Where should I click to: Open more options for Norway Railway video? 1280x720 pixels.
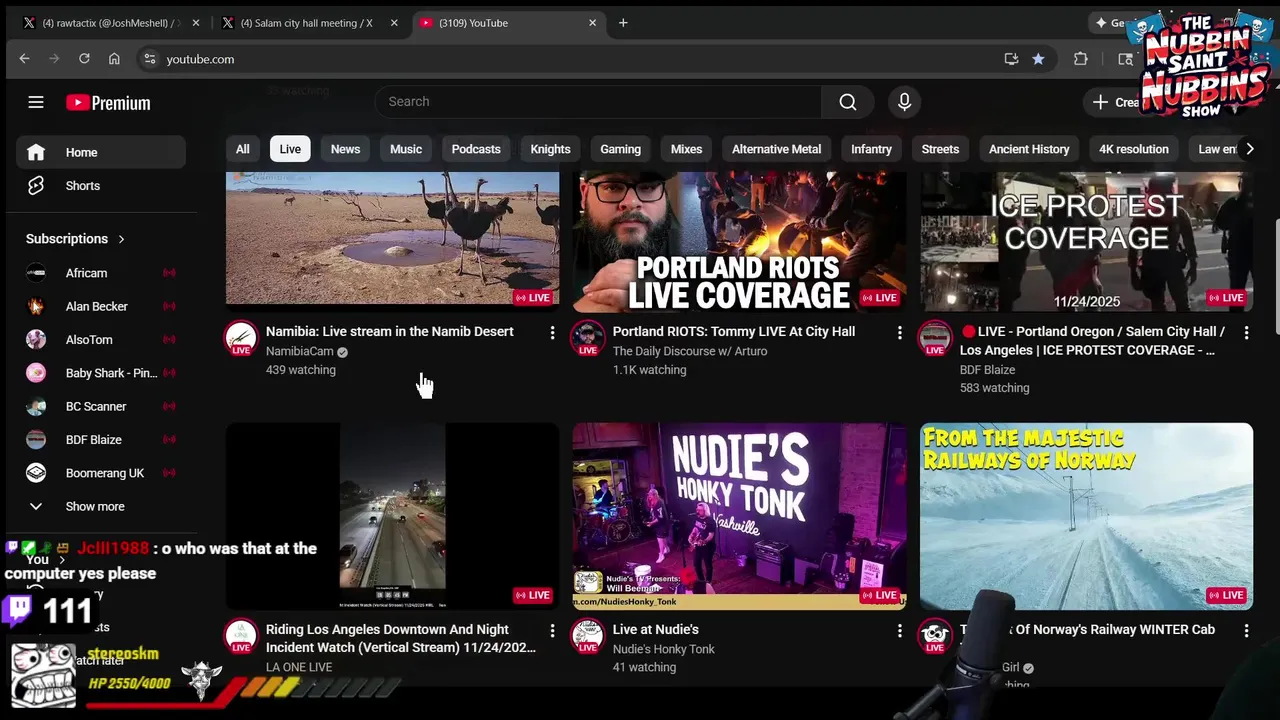pyautogui.click(x=1246, y=631)
